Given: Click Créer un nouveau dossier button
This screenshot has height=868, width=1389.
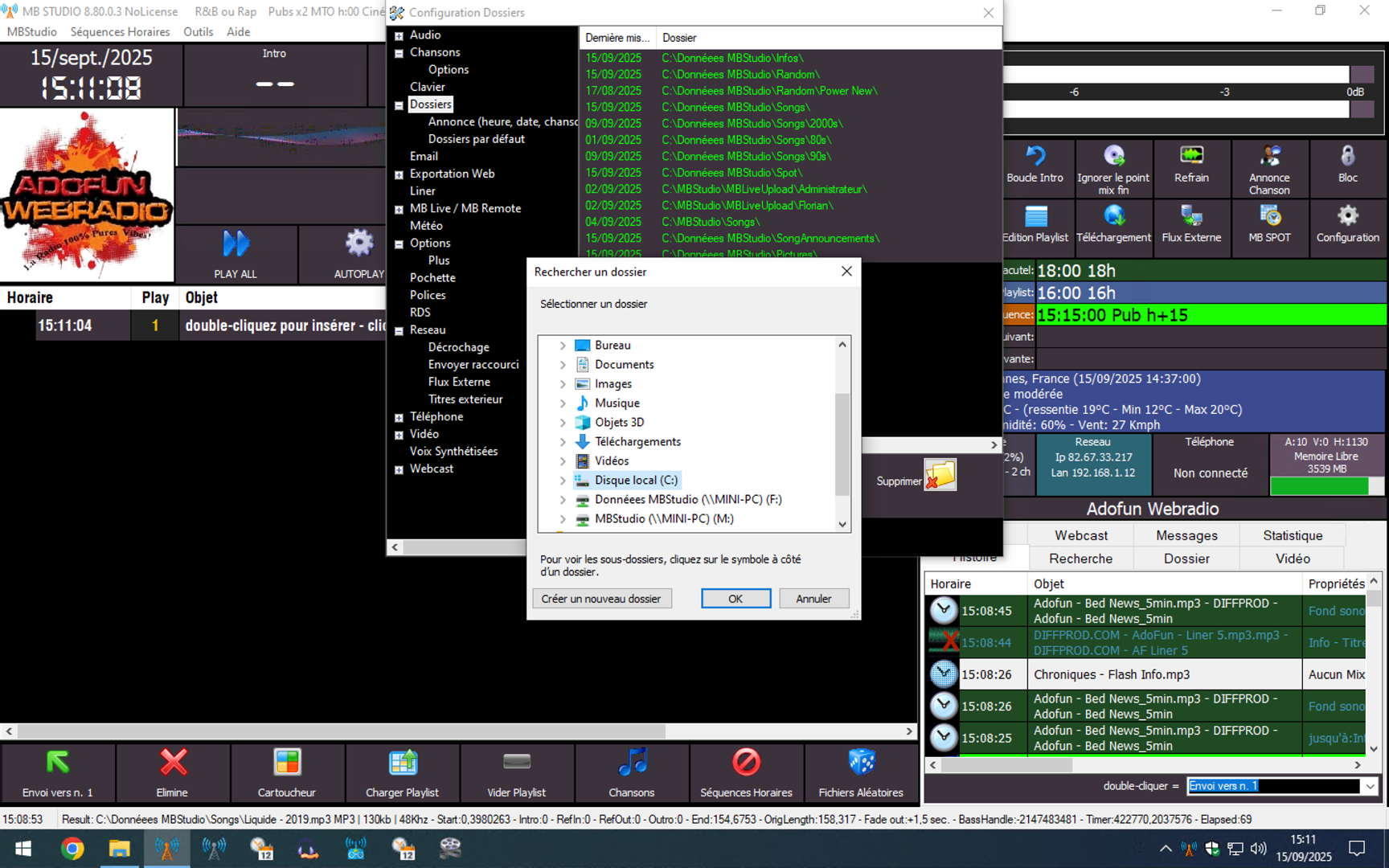Looking at the screenshot, I should [601, 599].
